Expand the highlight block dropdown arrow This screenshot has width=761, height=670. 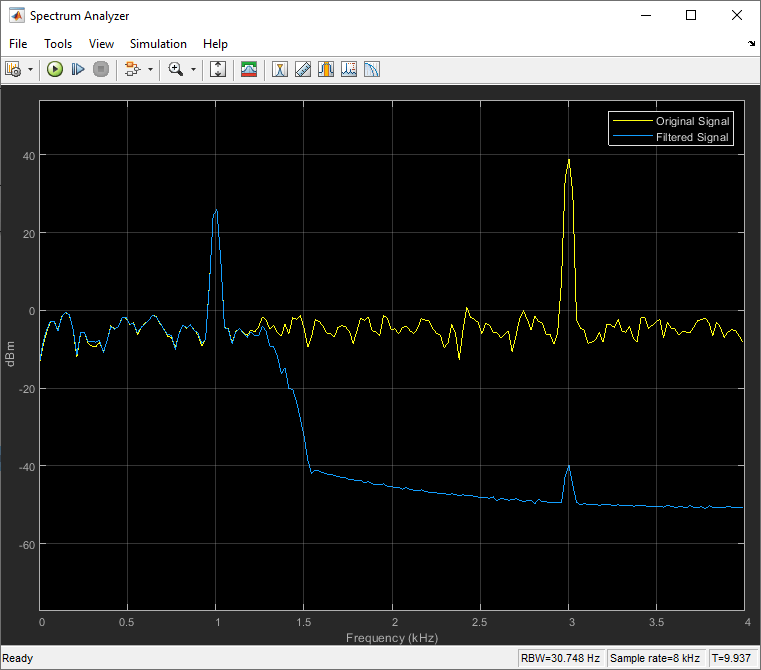pos(150,70)
